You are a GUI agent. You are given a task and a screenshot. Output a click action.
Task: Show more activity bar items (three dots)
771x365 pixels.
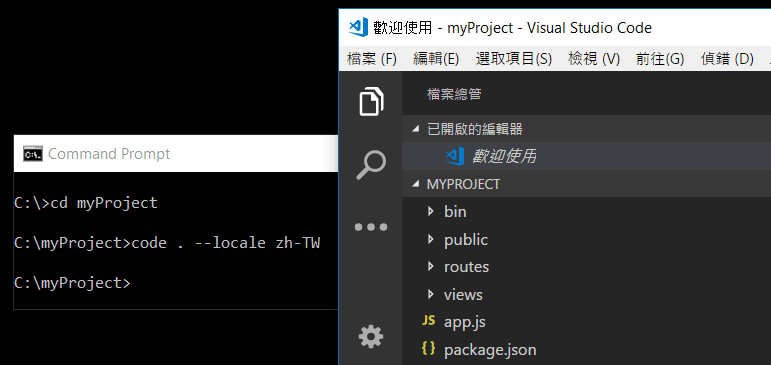point(371,227)
